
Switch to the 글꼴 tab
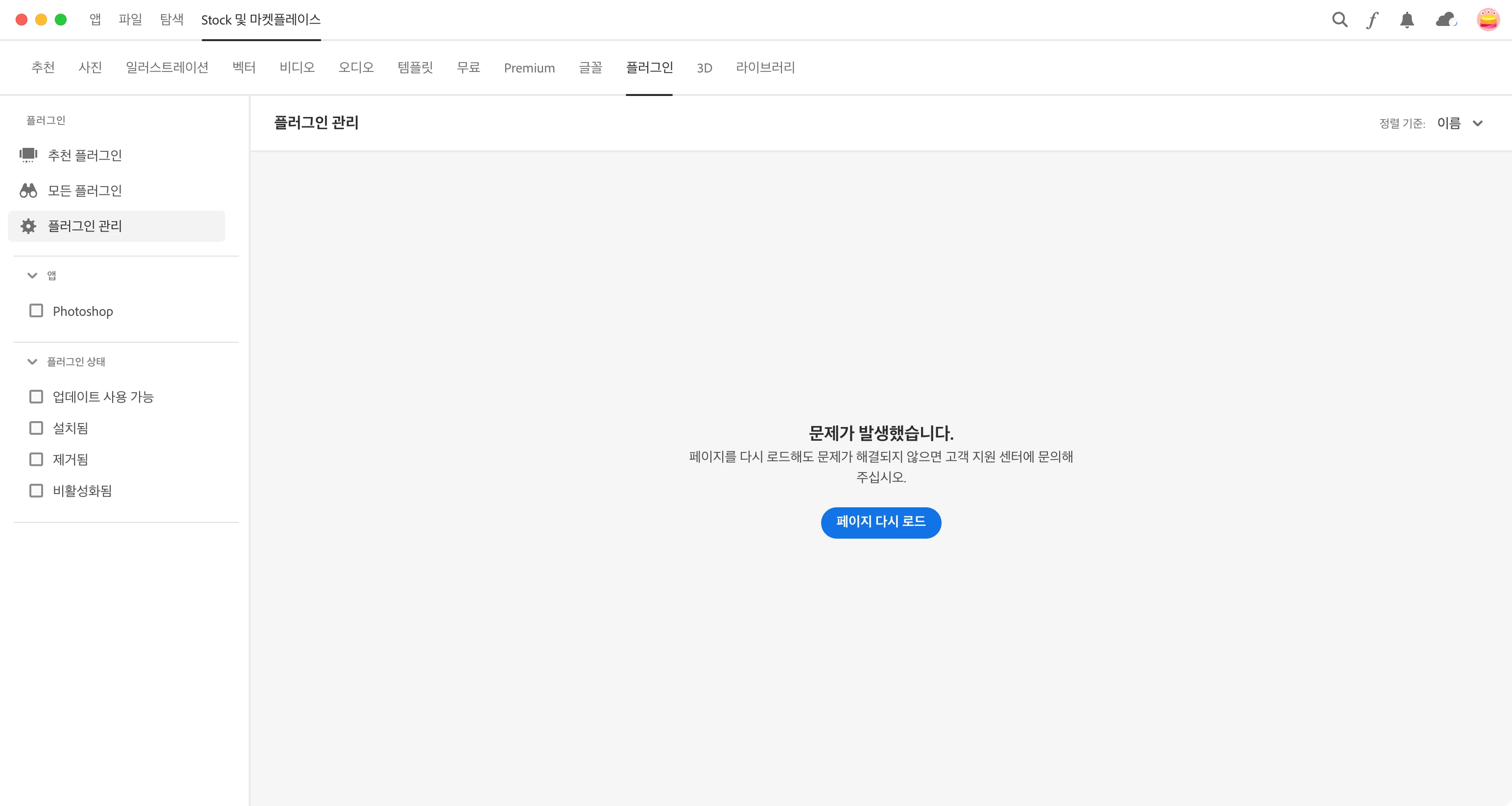click(590, 68)
